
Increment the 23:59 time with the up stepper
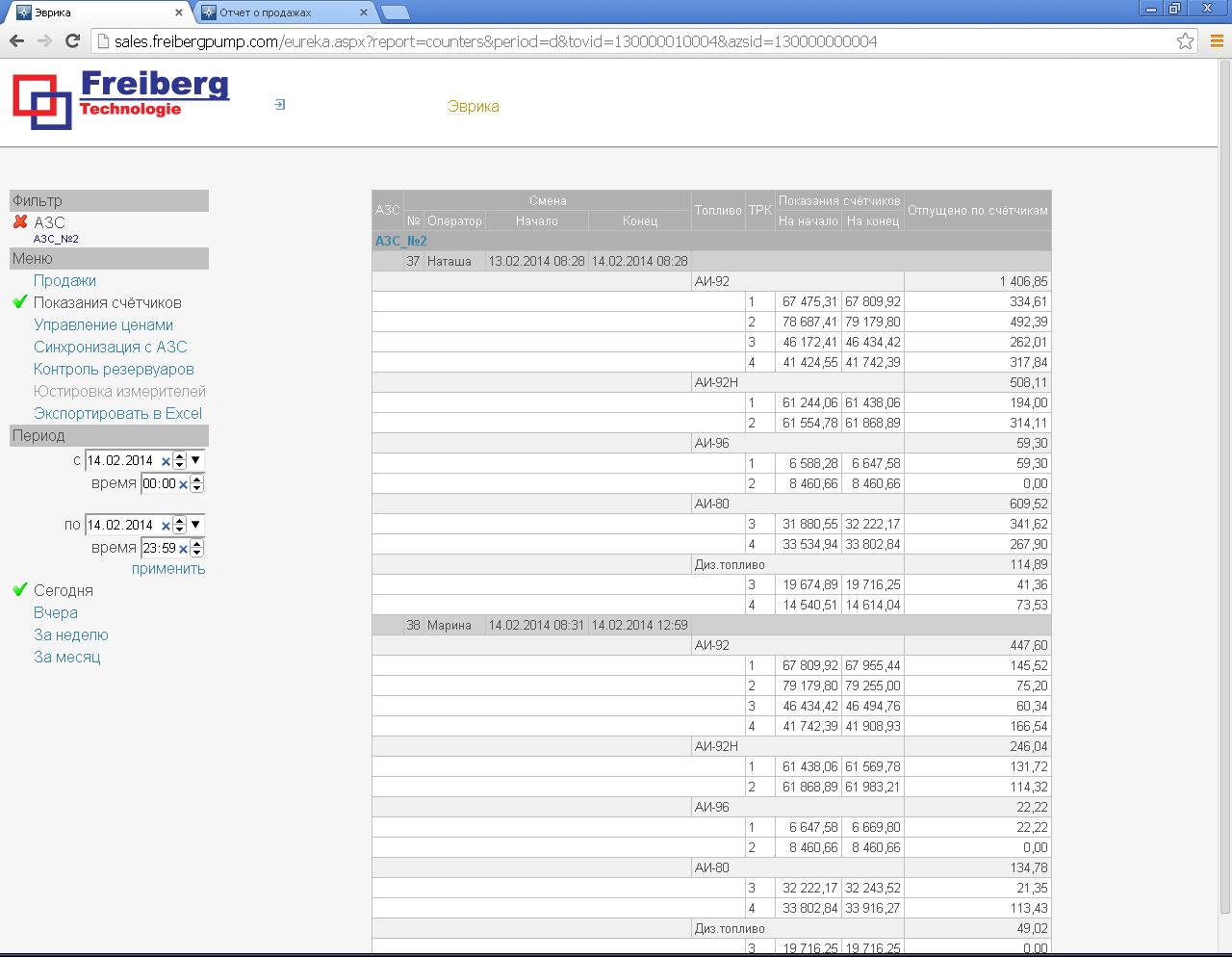[x=196, y=542]
